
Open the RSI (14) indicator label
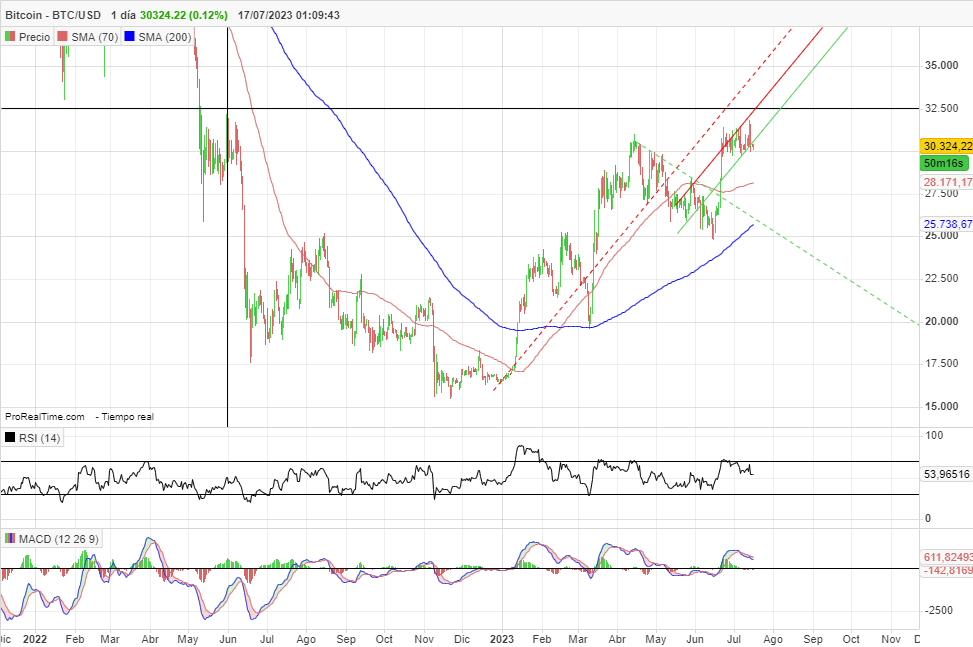[x=39, y=438]
